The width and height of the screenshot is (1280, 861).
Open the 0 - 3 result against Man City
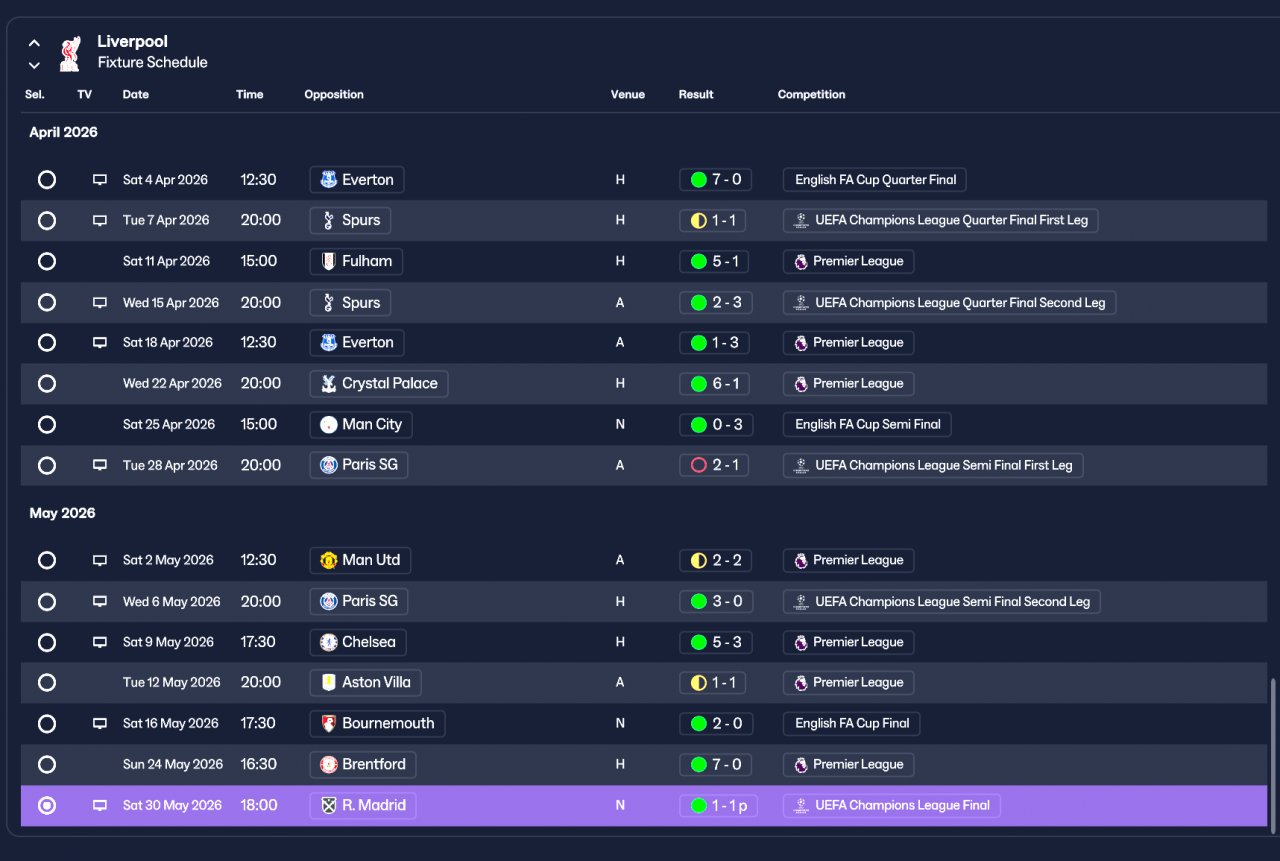click(715, 424)
